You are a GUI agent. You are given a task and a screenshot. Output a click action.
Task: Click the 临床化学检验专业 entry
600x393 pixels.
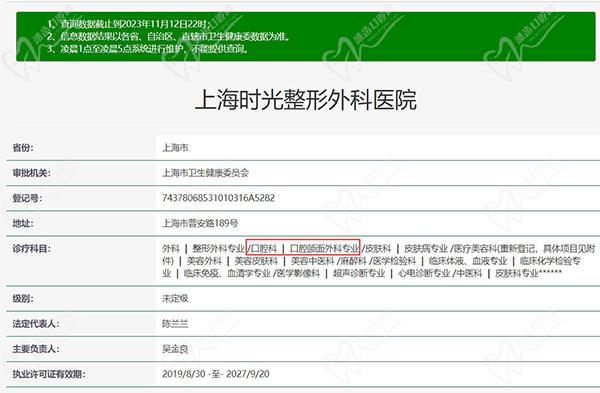point(551,261)
